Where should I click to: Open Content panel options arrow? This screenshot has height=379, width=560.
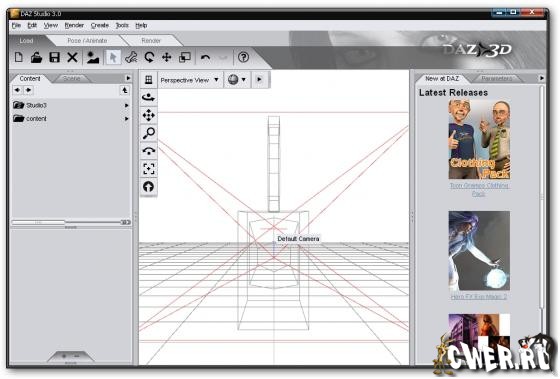(x=128, y=78)
